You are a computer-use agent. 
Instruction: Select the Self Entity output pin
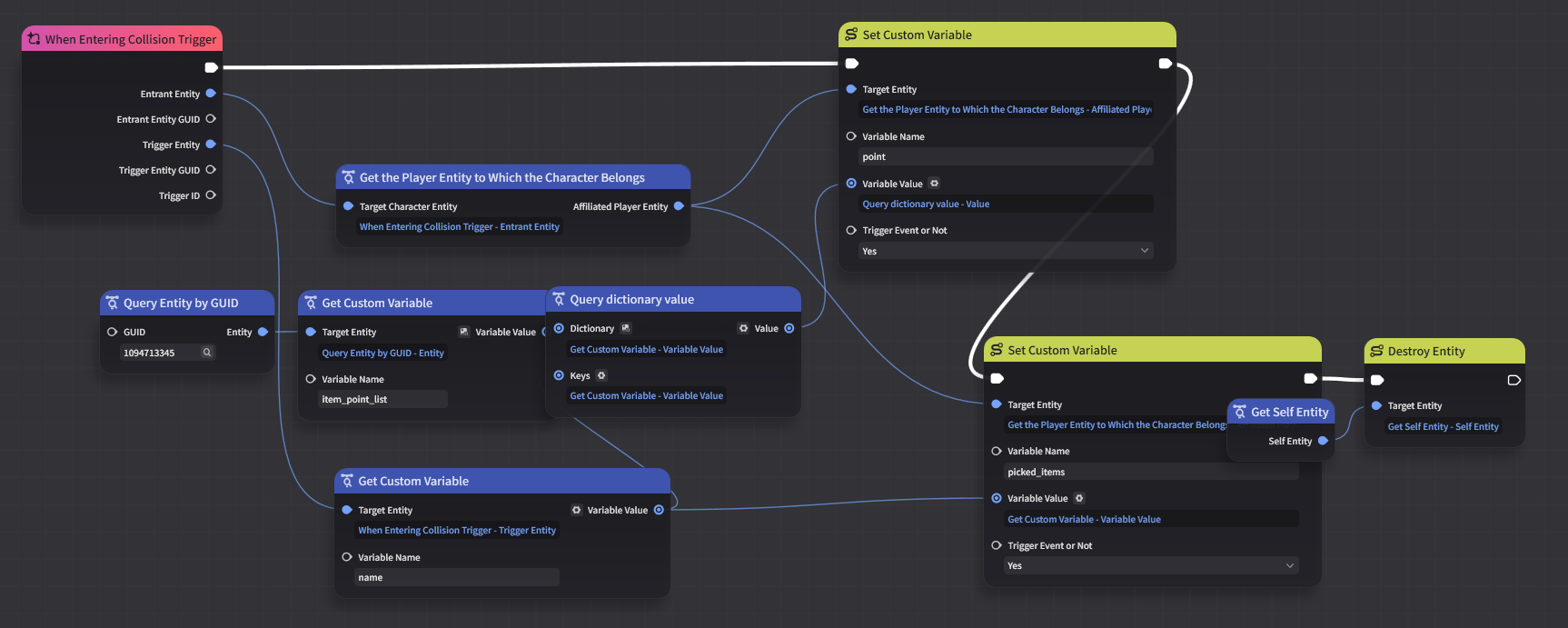tap(1323, 441)
